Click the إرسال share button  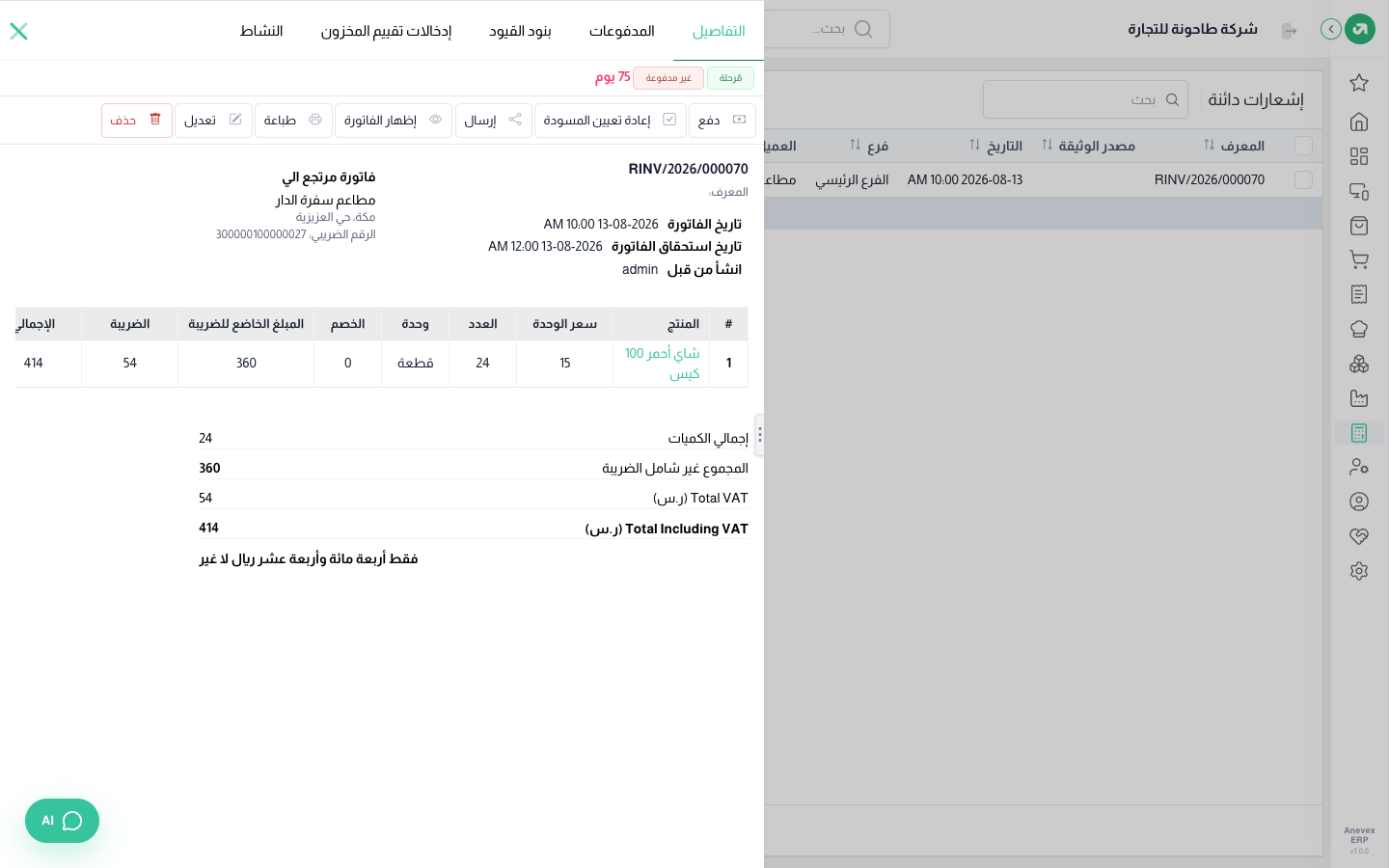pos(494,121)
